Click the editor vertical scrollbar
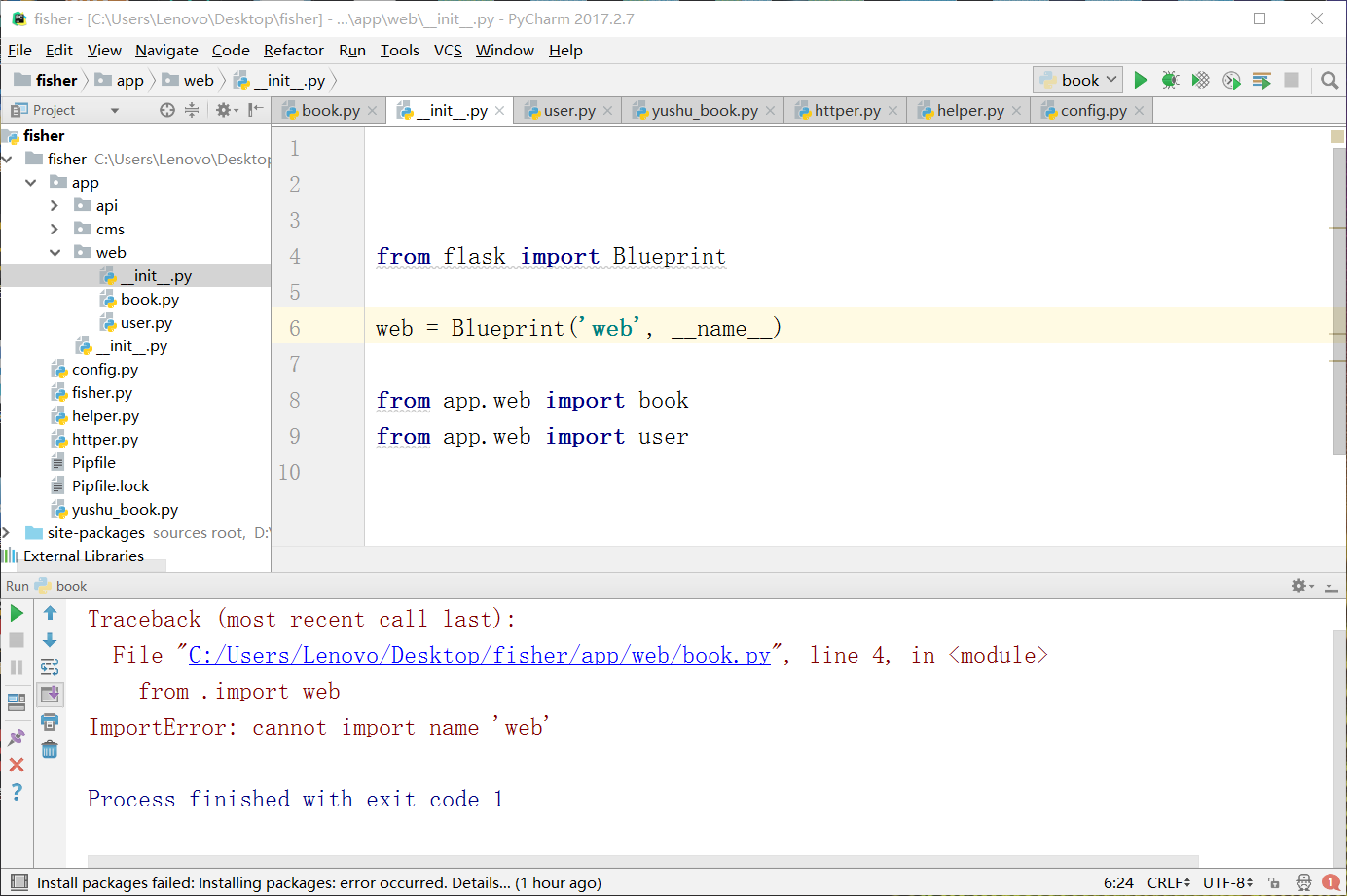Screen dimensions: 1347x896 click(1338, 302)
